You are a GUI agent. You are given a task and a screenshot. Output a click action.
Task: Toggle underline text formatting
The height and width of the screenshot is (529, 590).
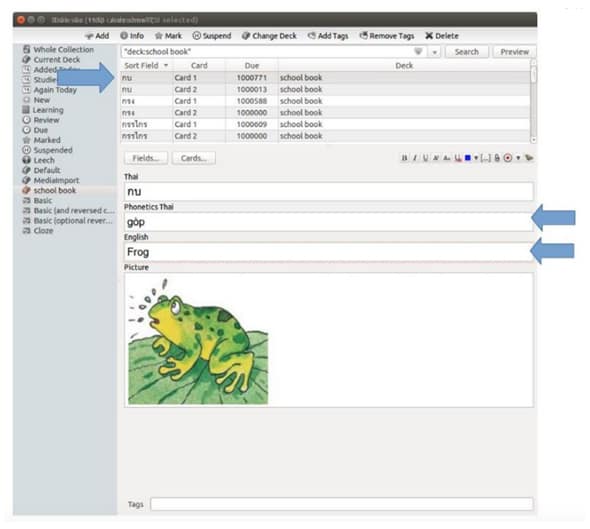tap(426, 158)
